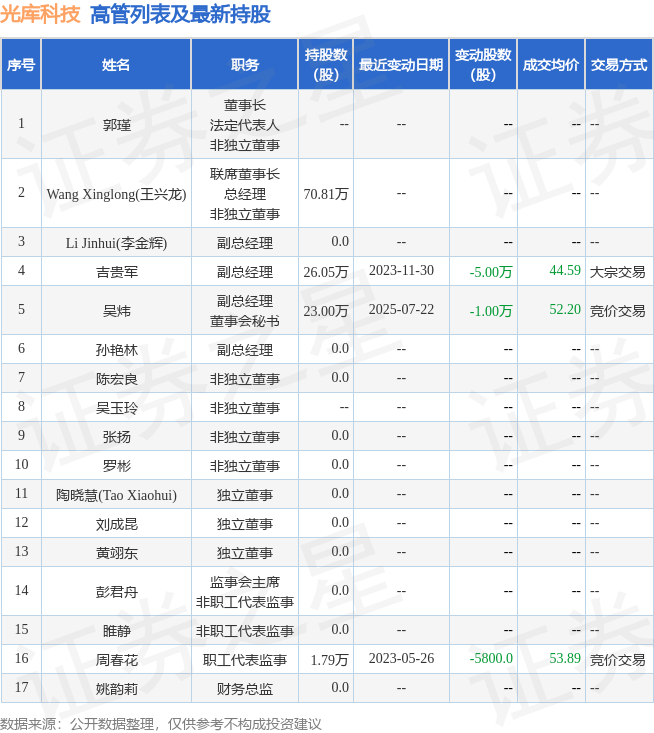The width and height of the screenshot is (654, 733).
Task: Click 竞价交易 in 吴炜's row
Action: pyautogui.click(x=617, y=310)
